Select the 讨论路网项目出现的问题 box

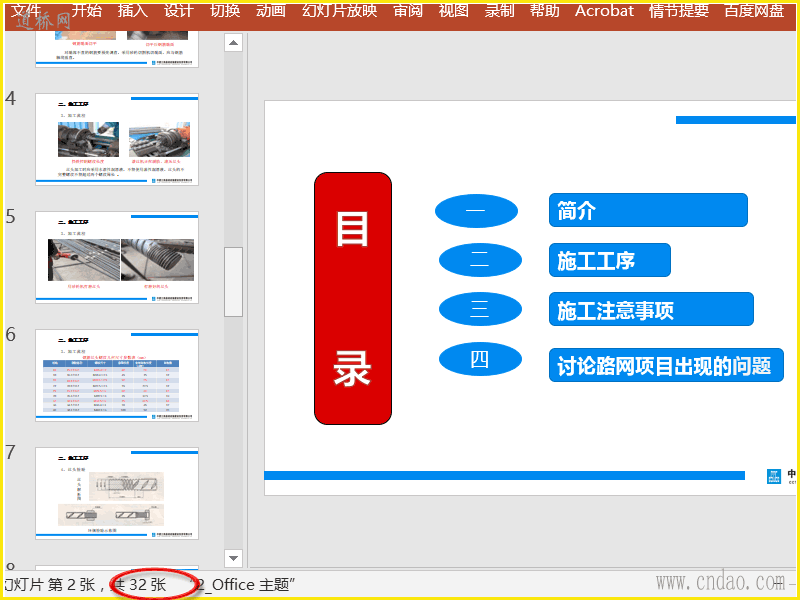tap(666, 365)
